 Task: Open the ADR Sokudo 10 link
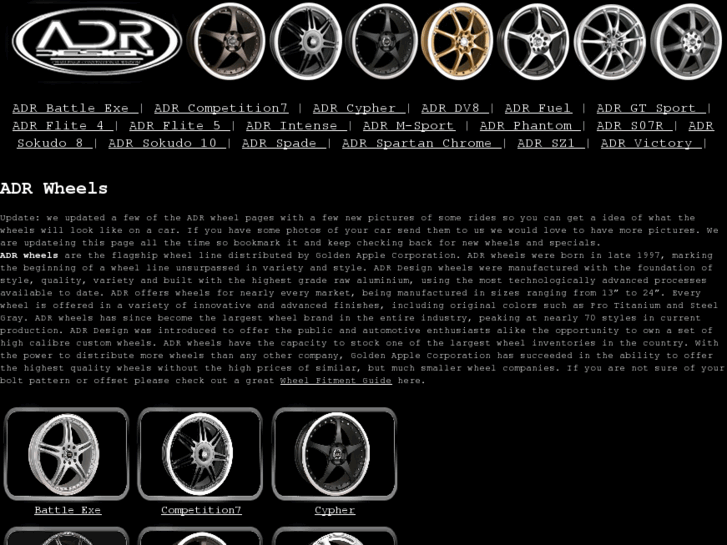pyautogui.click(x=167, y=143)
